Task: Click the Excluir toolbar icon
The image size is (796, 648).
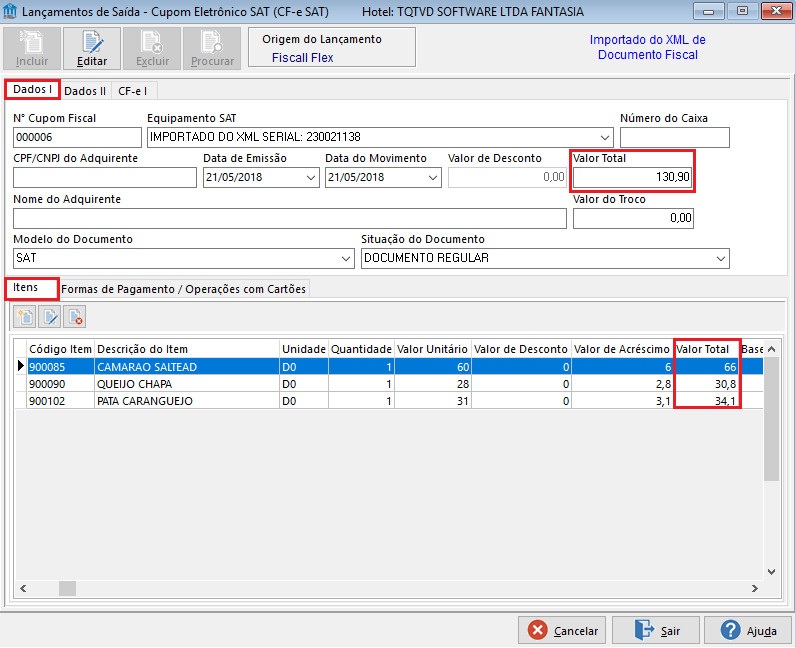Action: [x=152, y=49]
